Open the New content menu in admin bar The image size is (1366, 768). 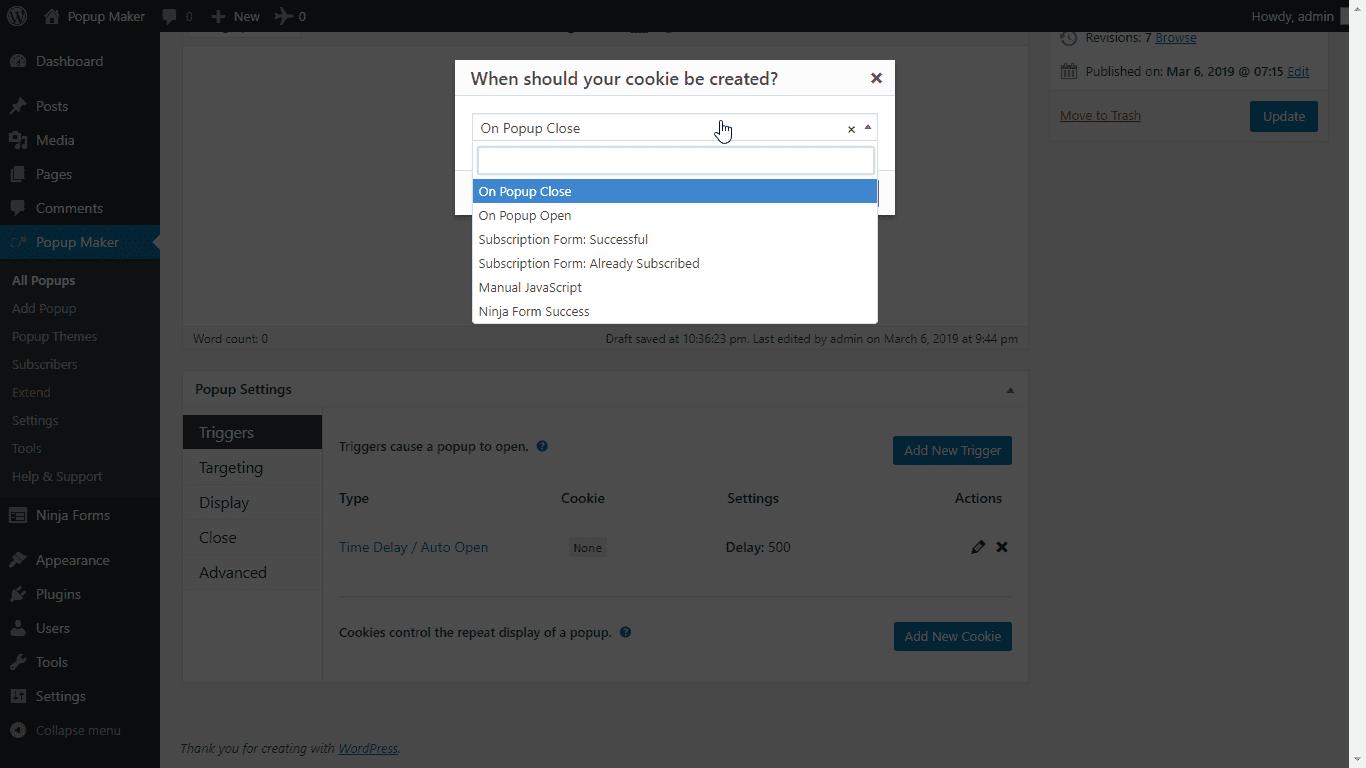(x=235, y=16)
